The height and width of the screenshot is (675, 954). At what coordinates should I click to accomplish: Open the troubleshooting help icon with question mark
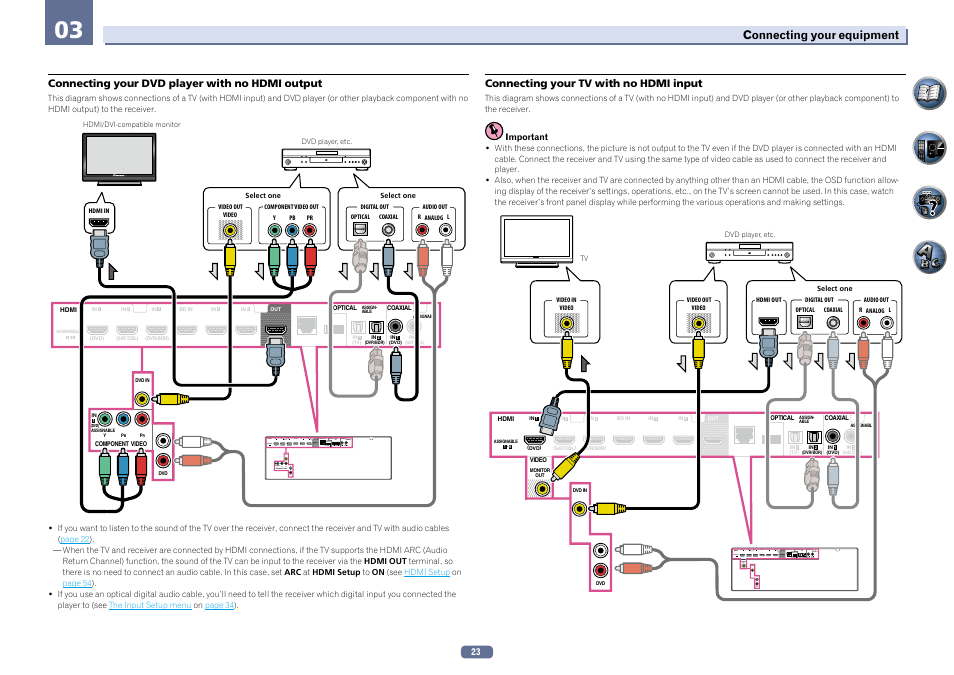[x=929, y=202]
